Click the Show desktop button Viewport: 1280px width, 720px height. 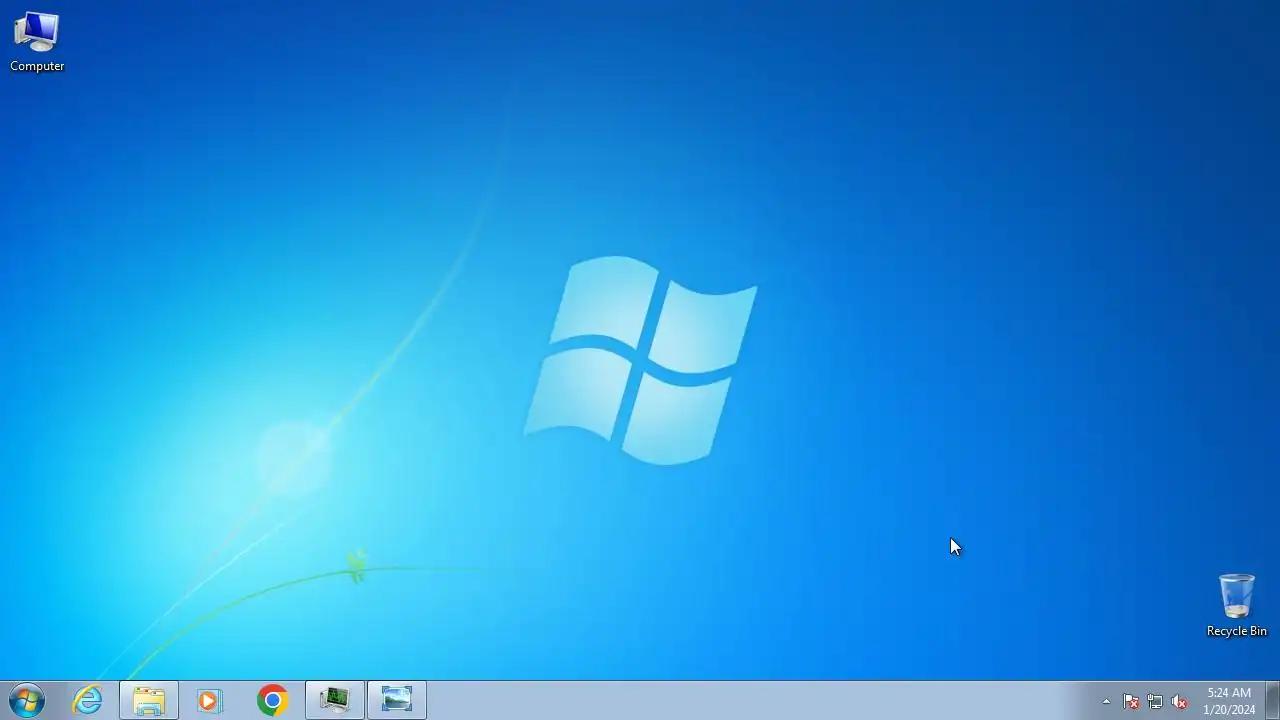tap(1272, 700)
